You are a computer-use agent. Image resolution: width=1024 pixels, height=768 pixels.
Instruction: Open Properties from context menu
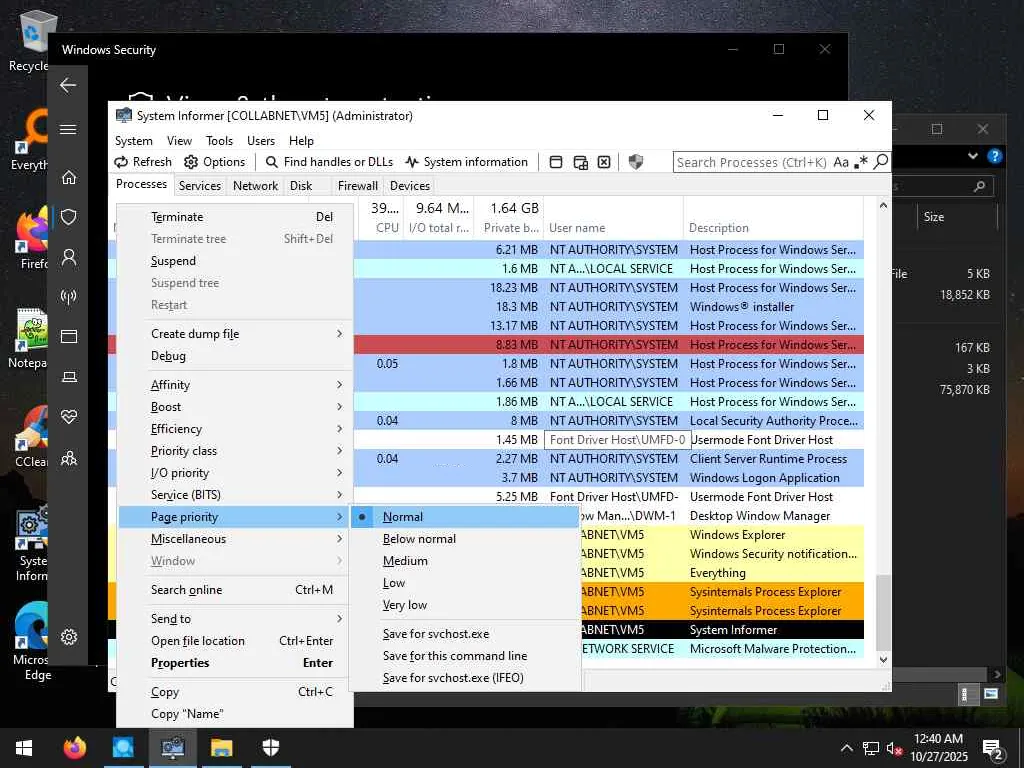point(235,663)
